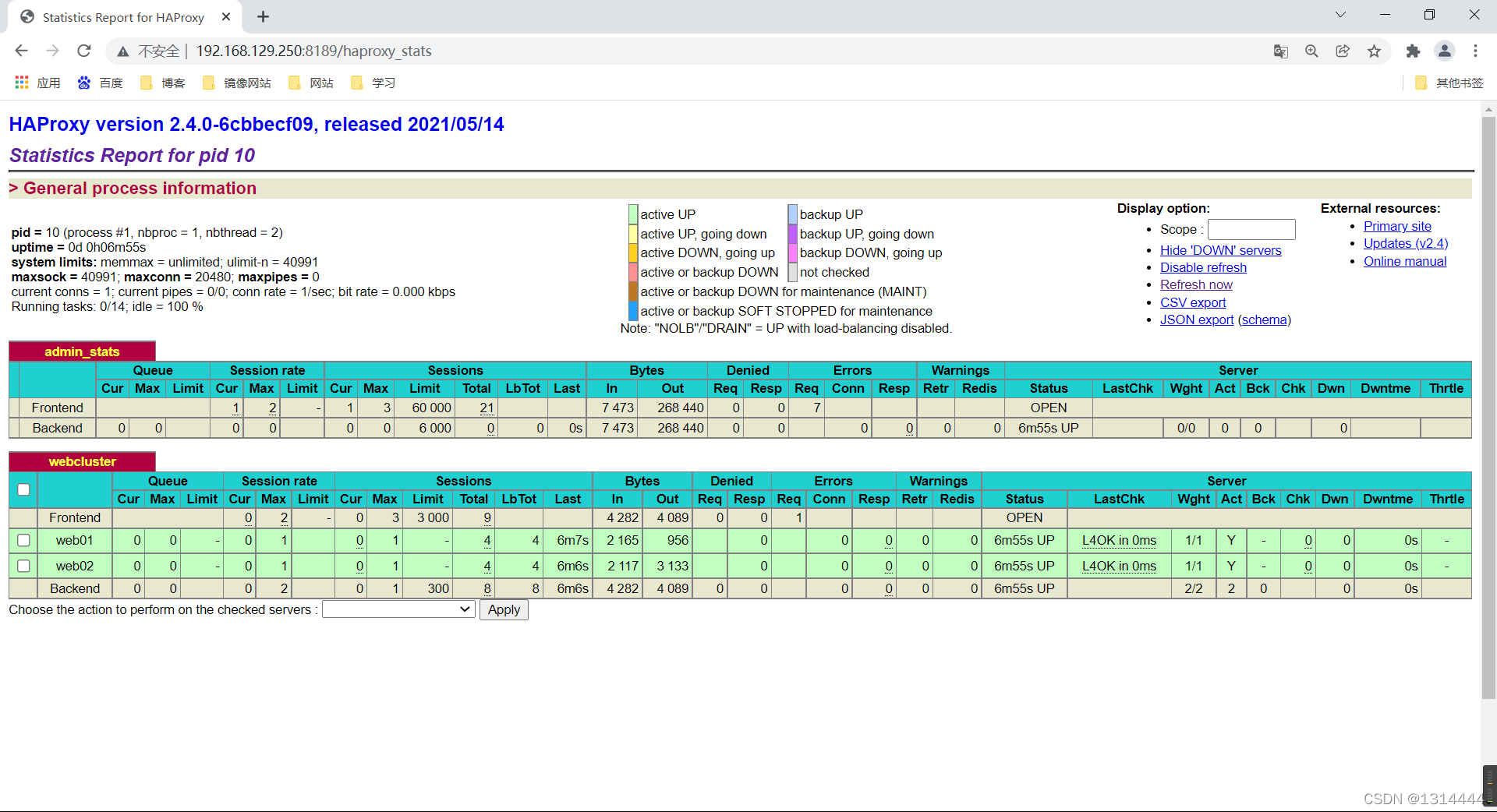
Task: Open the 镜像网站 bookmark folder
Action: pos(236,83)
